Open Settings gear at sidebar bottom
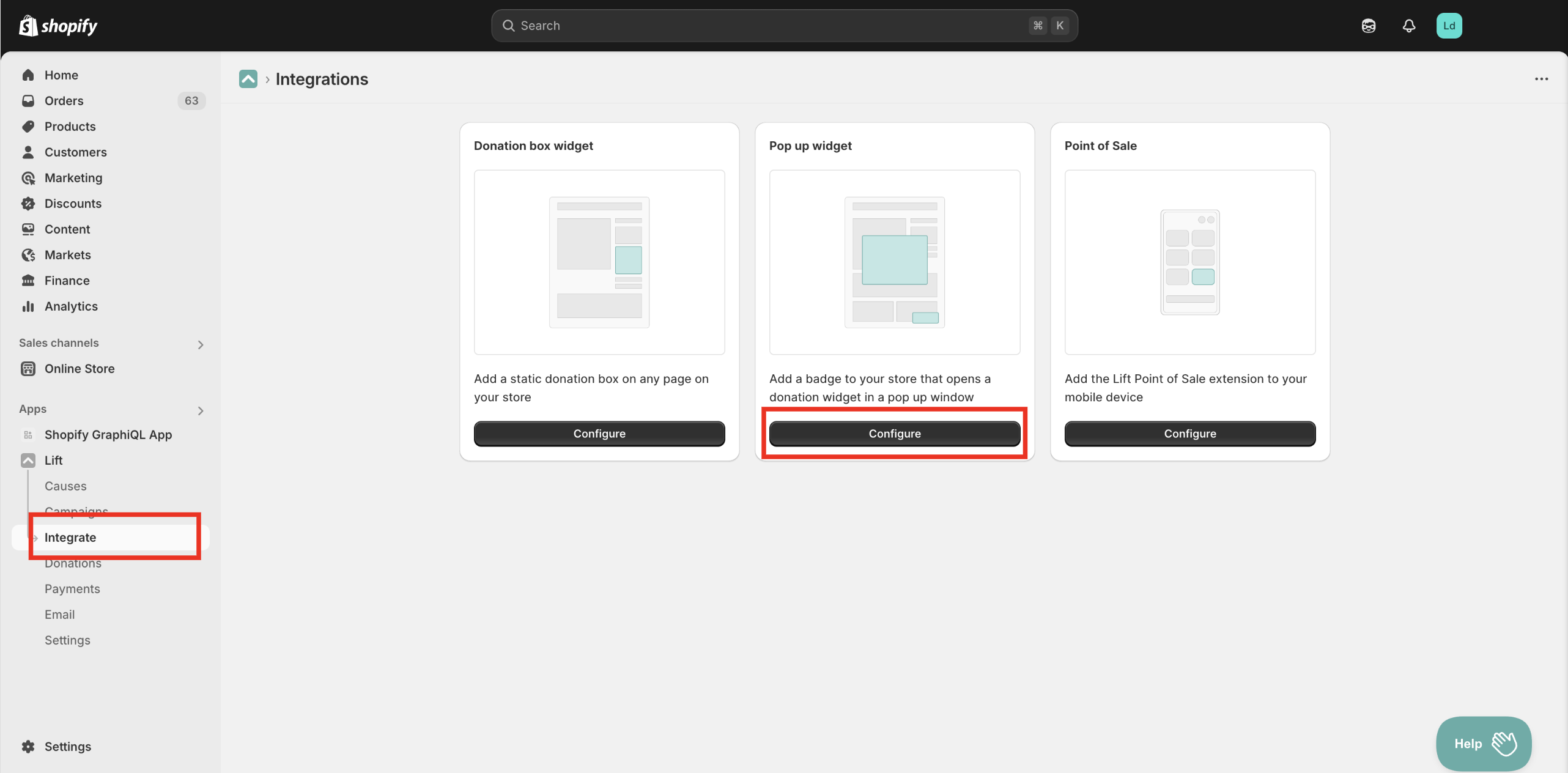1568x773 pixels. [28, 747]
